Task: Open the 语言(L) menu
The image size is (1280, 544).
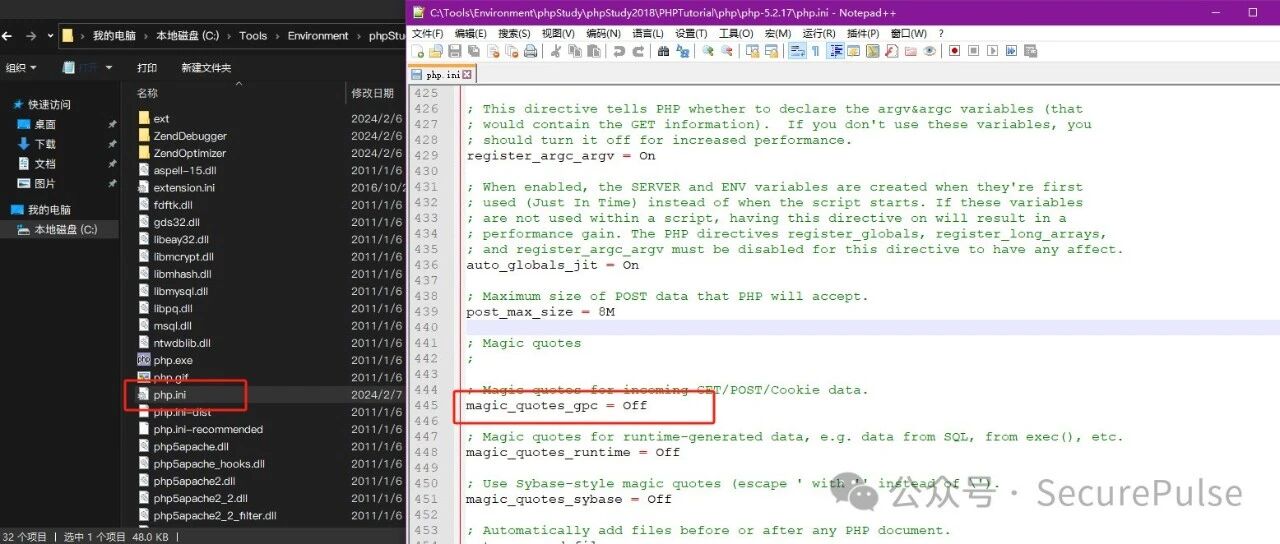Action: (647, 33)
